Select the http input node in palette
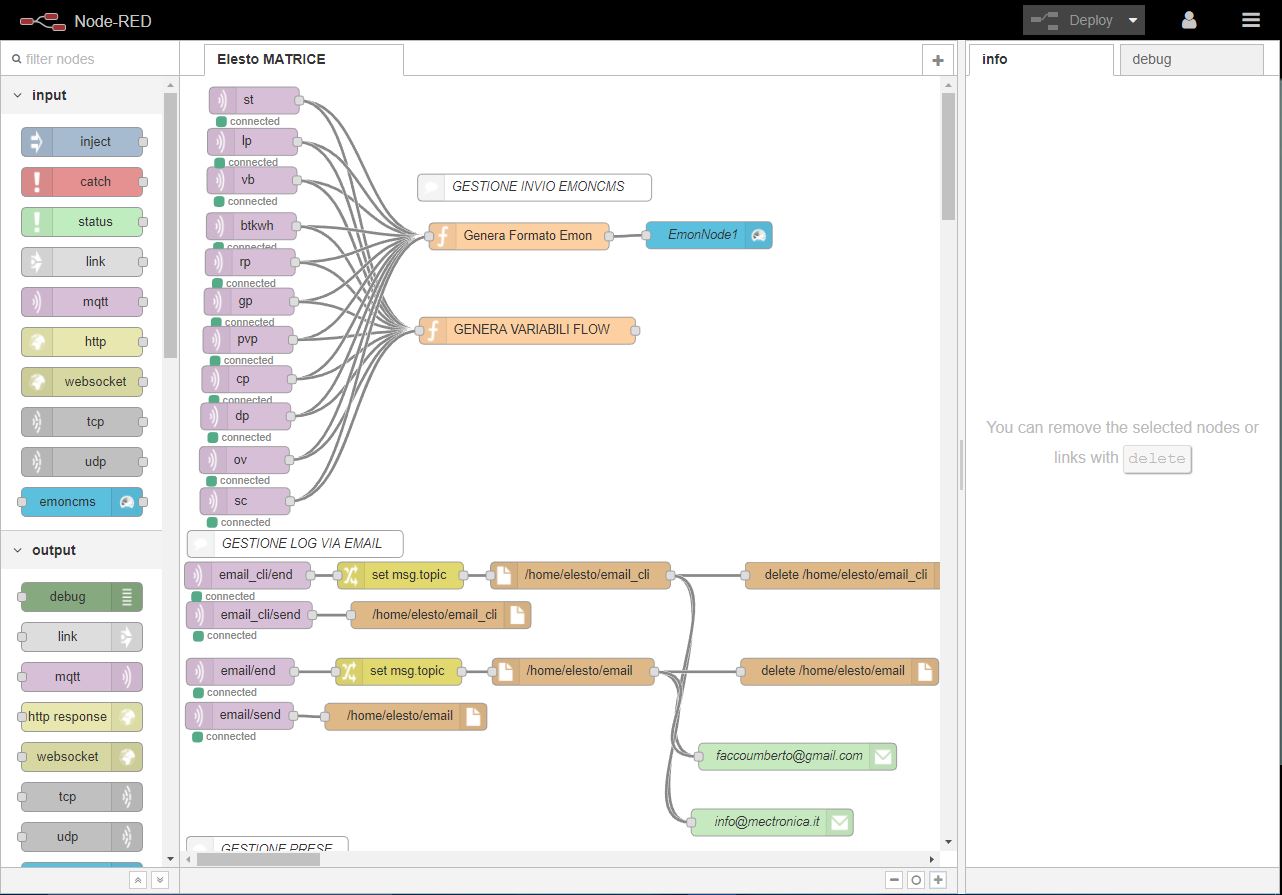The height and width of the screenshot is (895, 1282). 82,342
